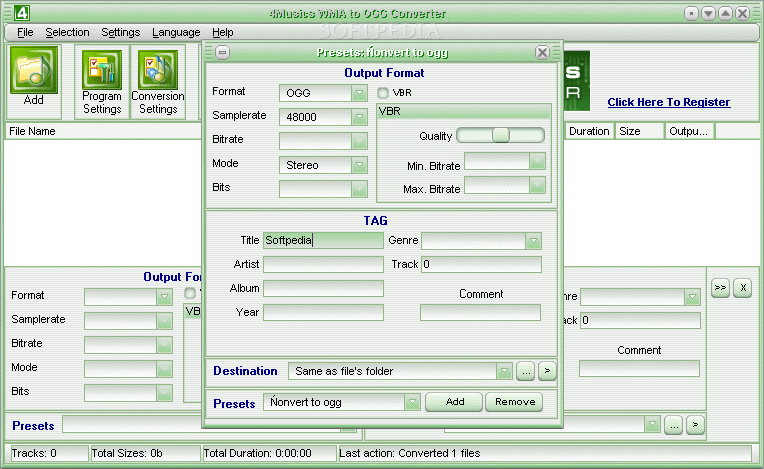The height and width of the screenshot is (469, 764).
Task: Click 'Total Sizes: 0b' status text
Action: point(127,453)
